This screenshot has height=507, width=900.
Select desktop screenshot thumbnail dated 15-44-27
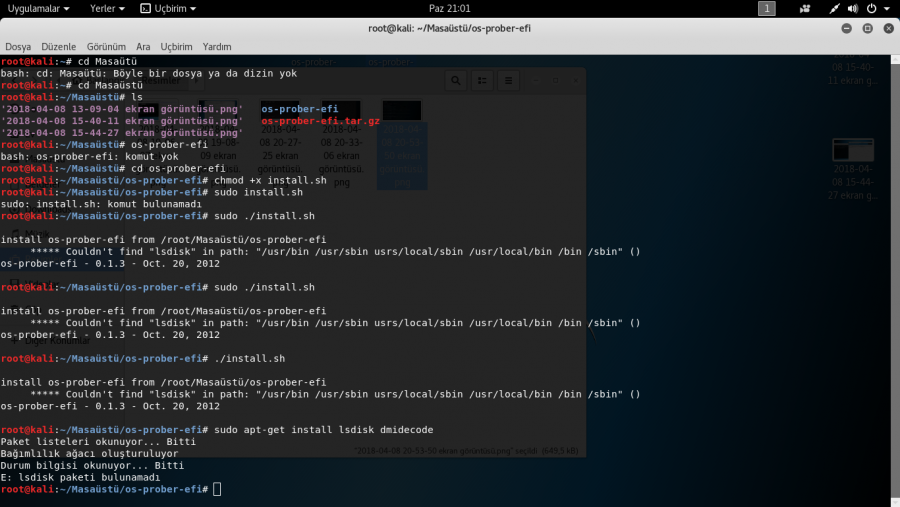click(853, 169)
